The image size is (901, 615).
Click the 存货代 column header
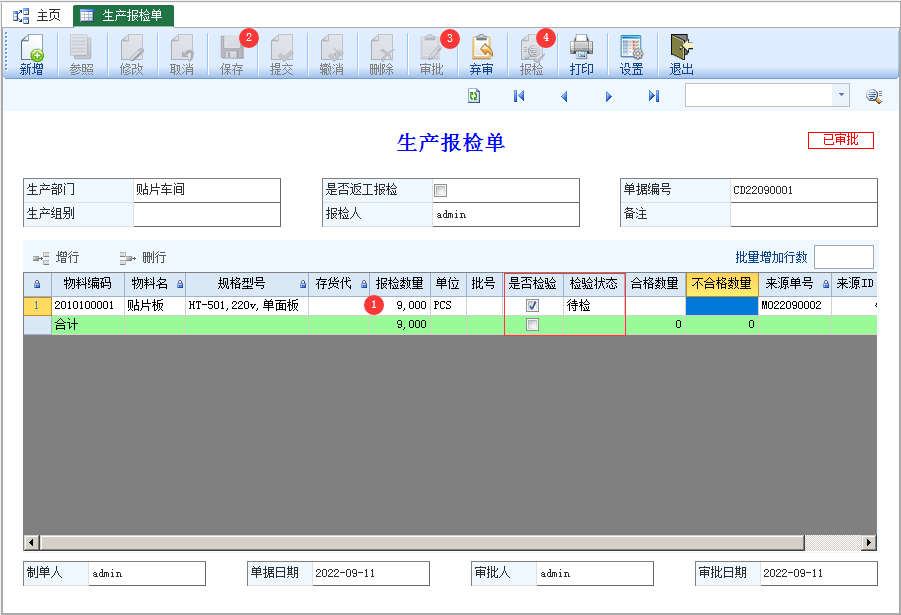[339, 284]
